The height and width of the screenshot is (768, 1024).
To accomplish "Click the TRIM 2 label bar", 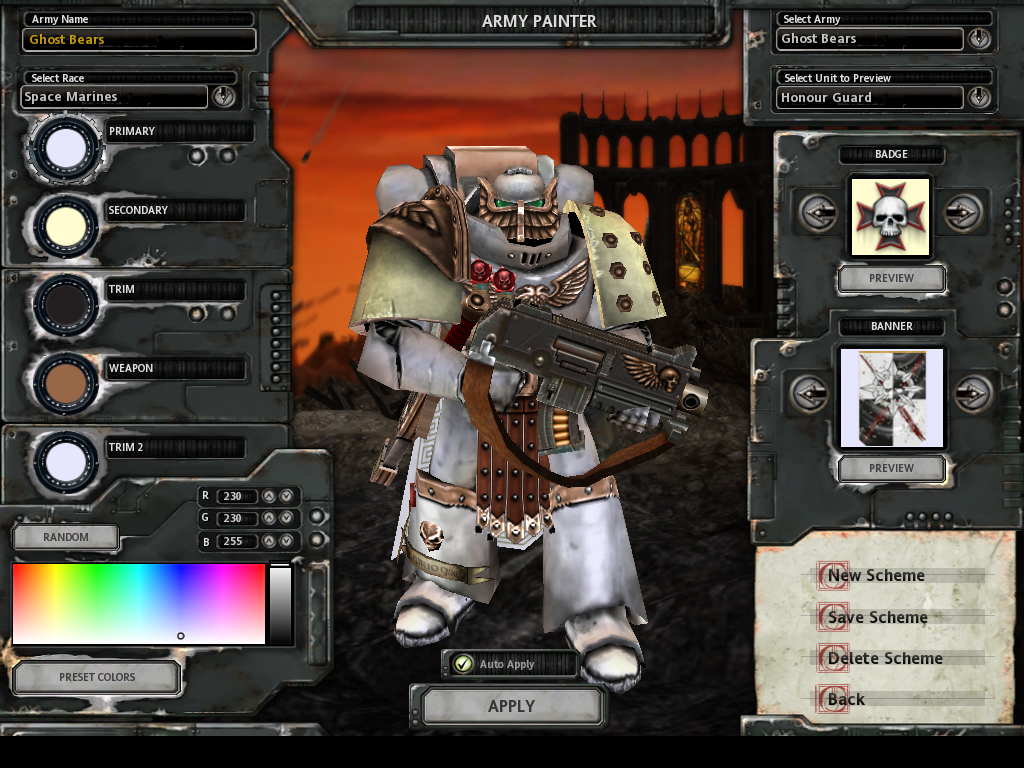I will 176,447.
